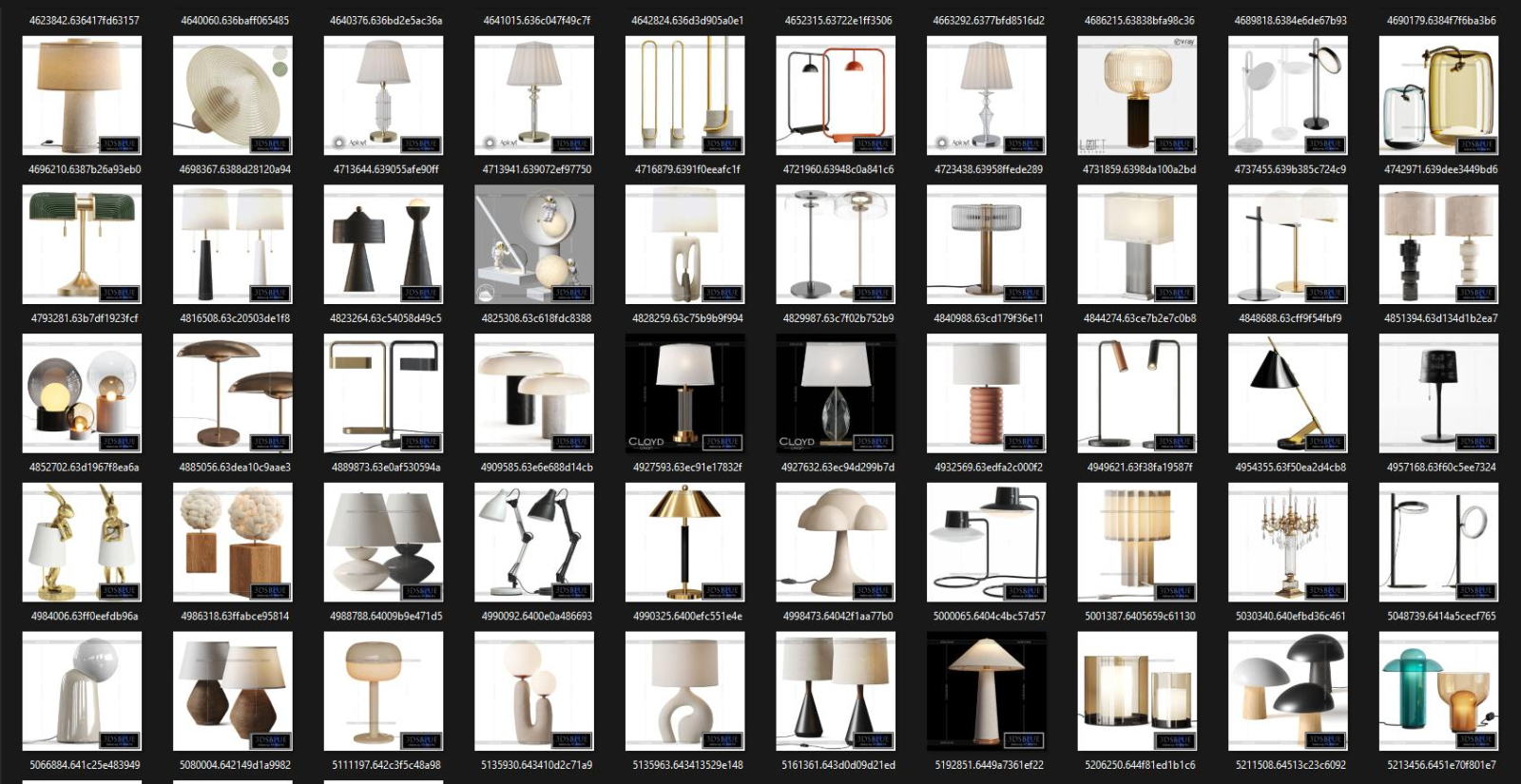Open the astronaut moon lamp thumbnail
Image resolution: width=1521 pixels, height=784 pixels.
(534, 244)
